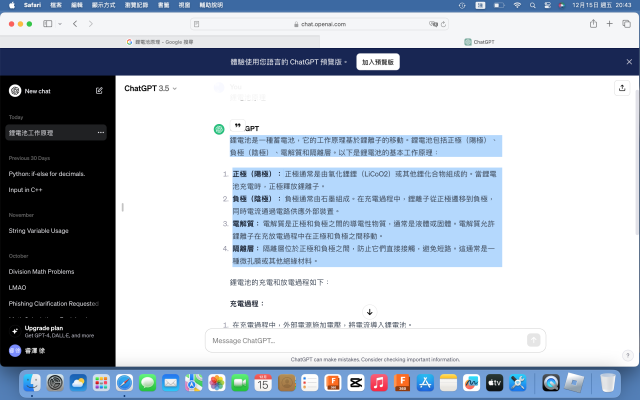Open the 顯示方式 menu
This screenshot has height=400, width=640.
[x=103, y=5]
